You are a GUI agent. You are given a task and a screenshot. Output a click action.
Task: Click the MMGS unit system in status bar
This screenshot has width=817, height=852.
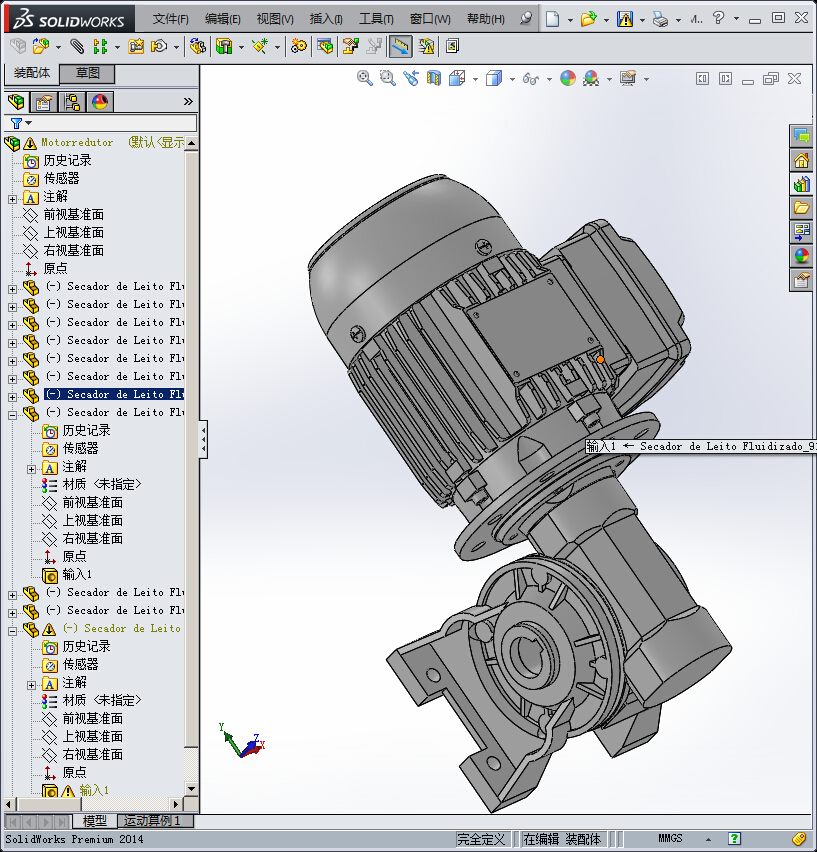pyautogui.click(x=671, y=839)
